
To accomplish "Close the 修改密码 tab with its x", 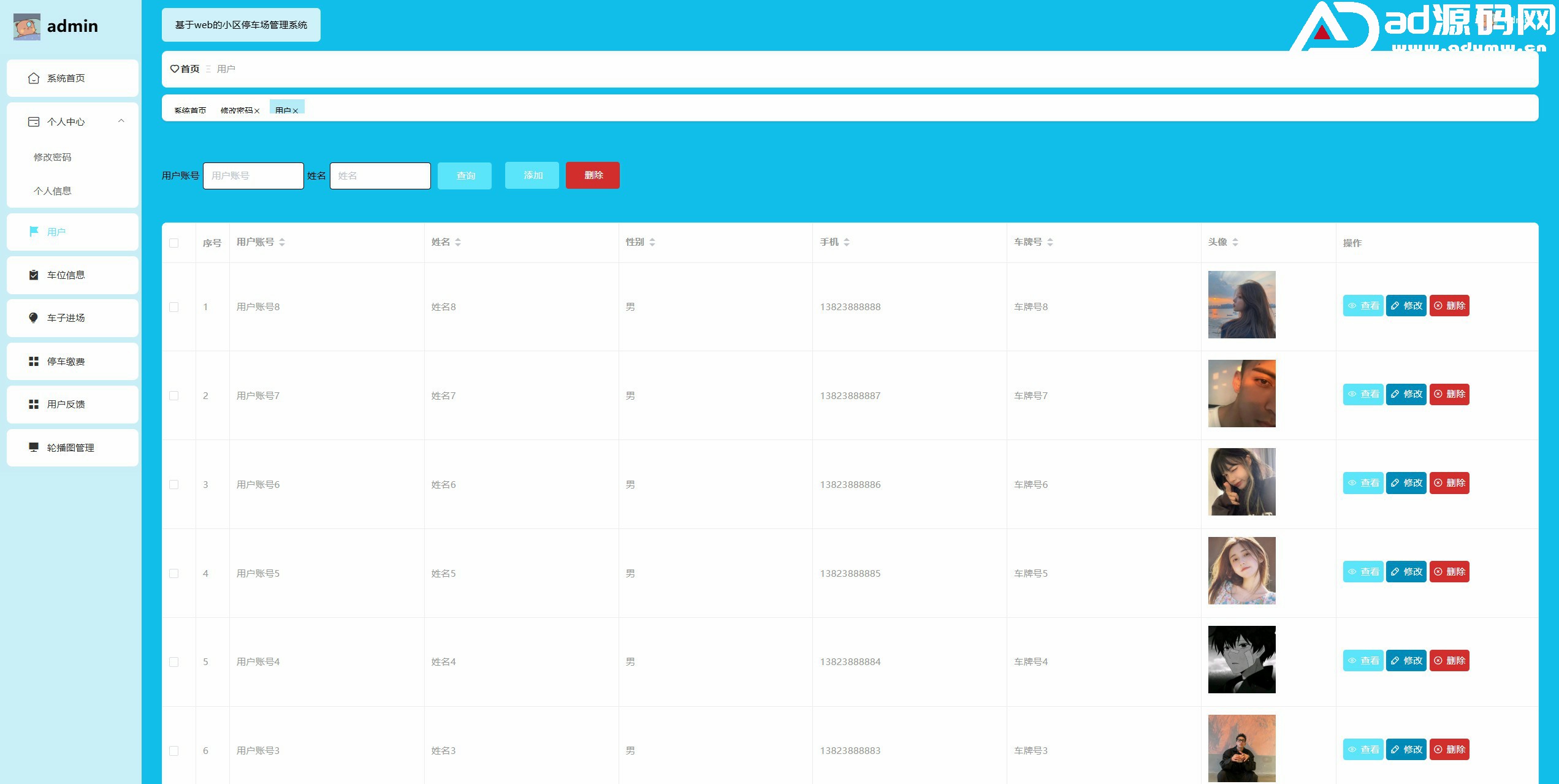I will [257, 111].
